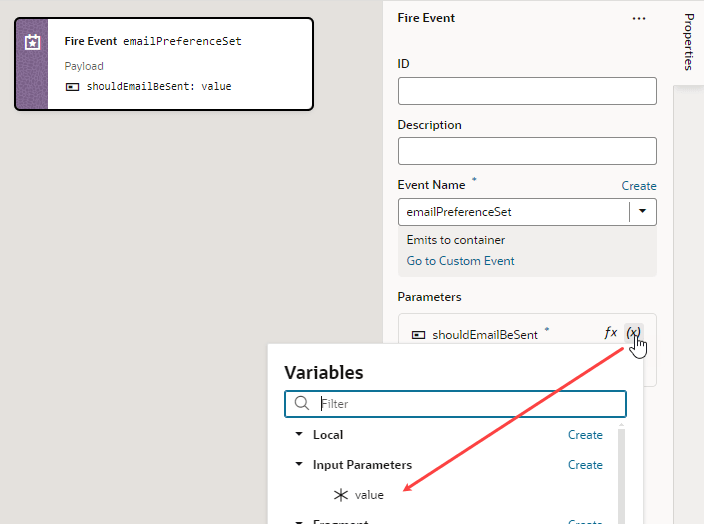Image resolution: width=704 pixels, height=524 pixels.
Task: Click the payload icon in Fire Event card
Action: (72, 86)
